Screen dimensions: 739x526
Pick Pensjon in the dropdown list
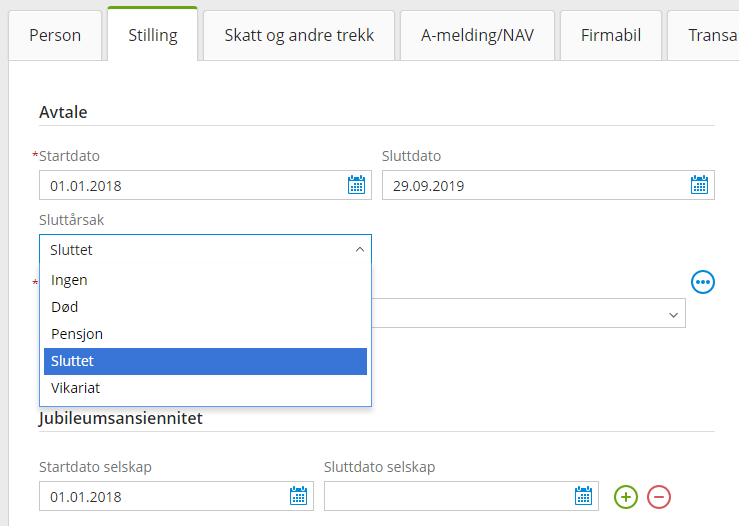point(77,334)
